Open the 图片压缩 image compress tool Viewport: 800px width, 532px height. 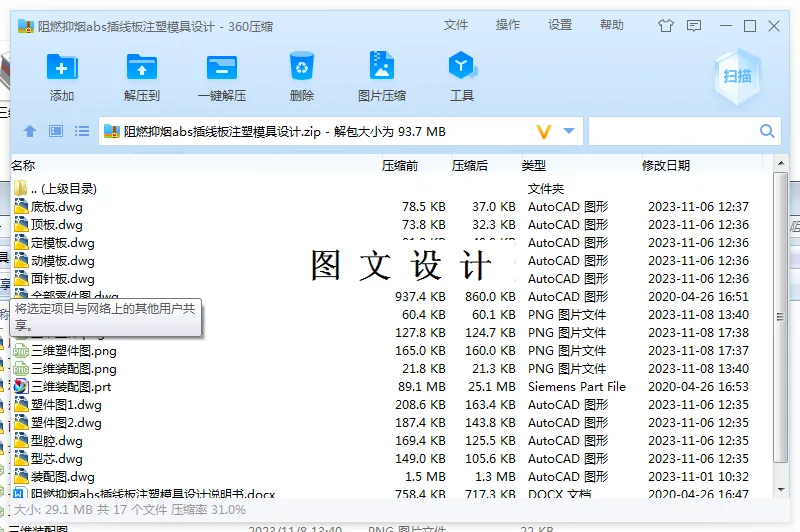pyautogui.click(x=382, y=65)
